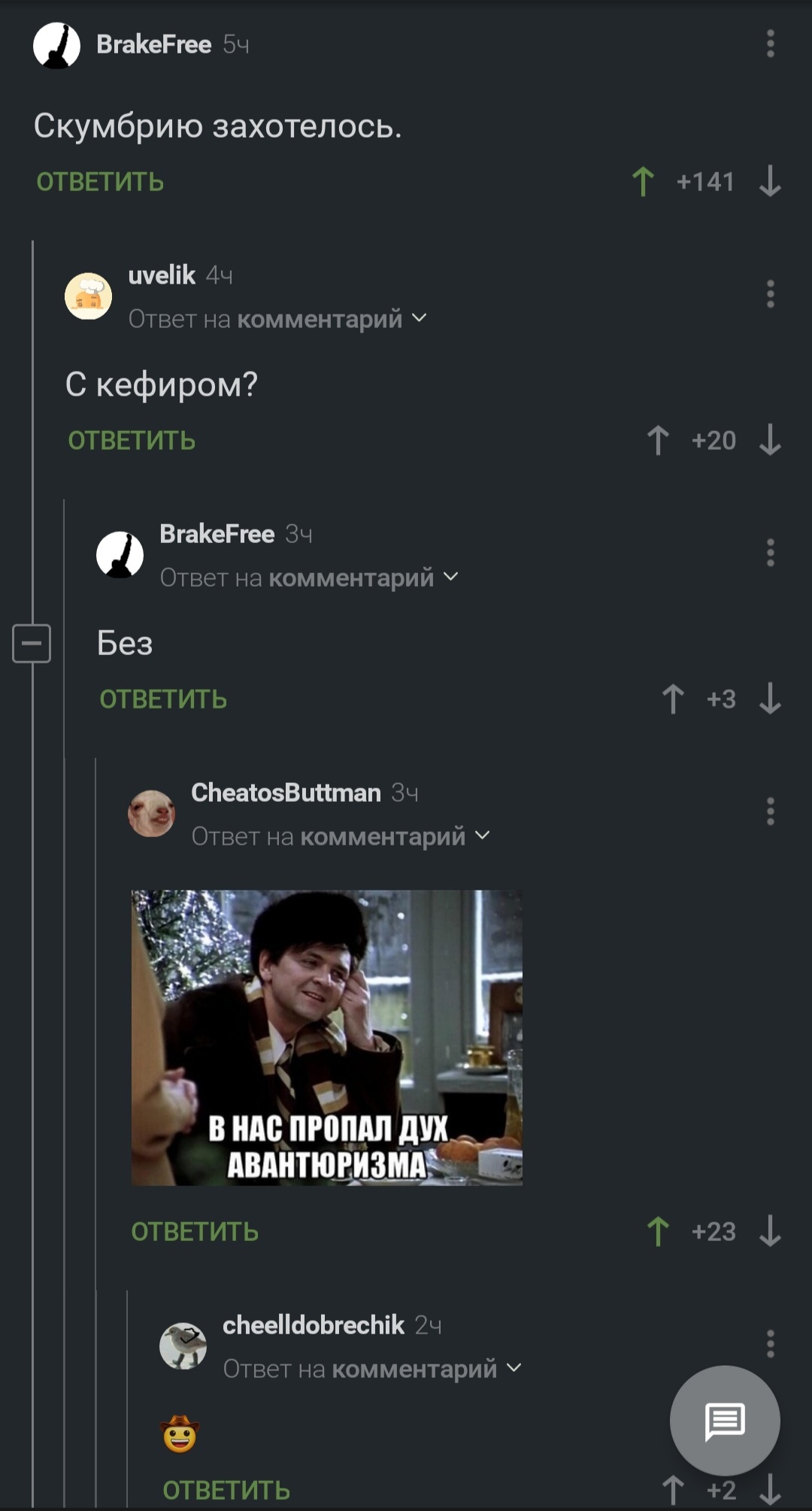
Task: Open three-dot menu on BrakeFree's 'Без' reply
Action: coord(770,553)
